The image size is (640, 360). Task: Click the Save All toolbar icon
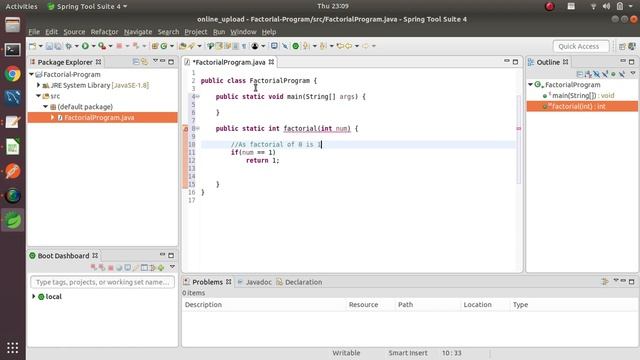pos(58,46)
